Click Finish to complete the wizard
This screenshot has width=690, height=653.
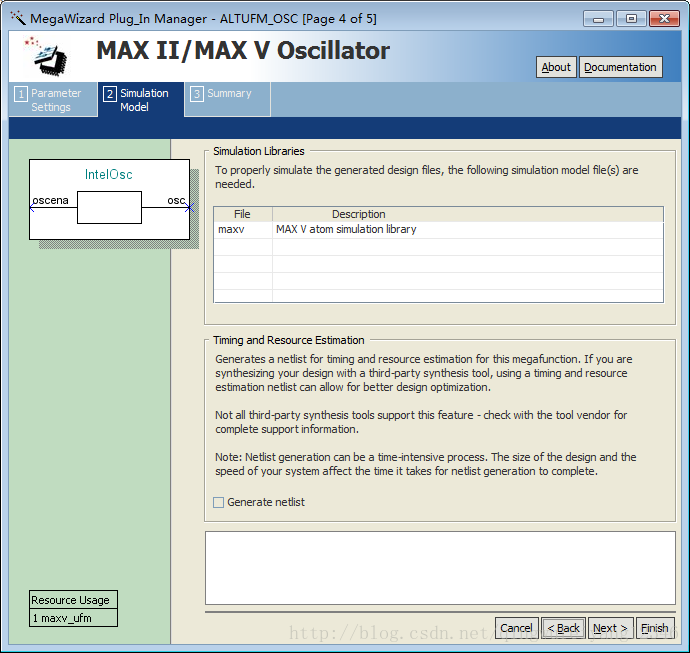(655, 628)
